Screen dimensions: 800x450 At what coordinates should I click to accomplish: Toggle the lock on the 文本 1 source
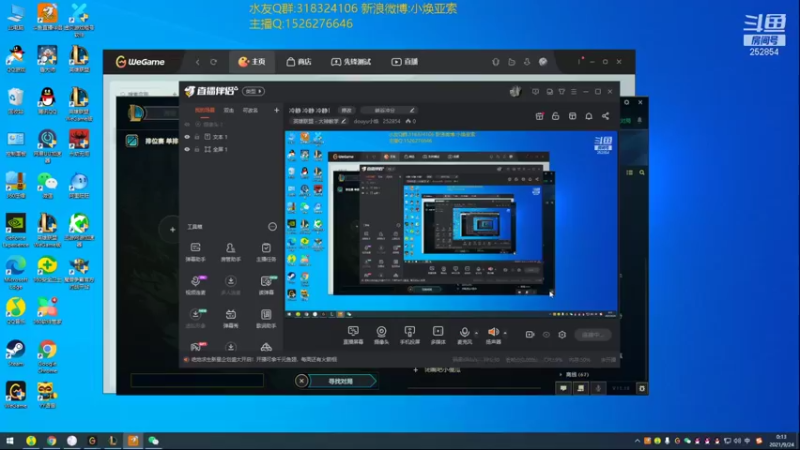tap(197, 137)
